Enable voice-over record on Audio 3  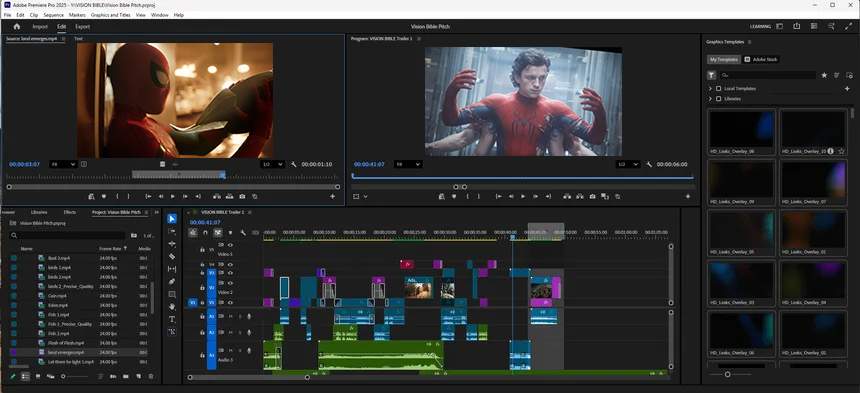click(249, 351)
